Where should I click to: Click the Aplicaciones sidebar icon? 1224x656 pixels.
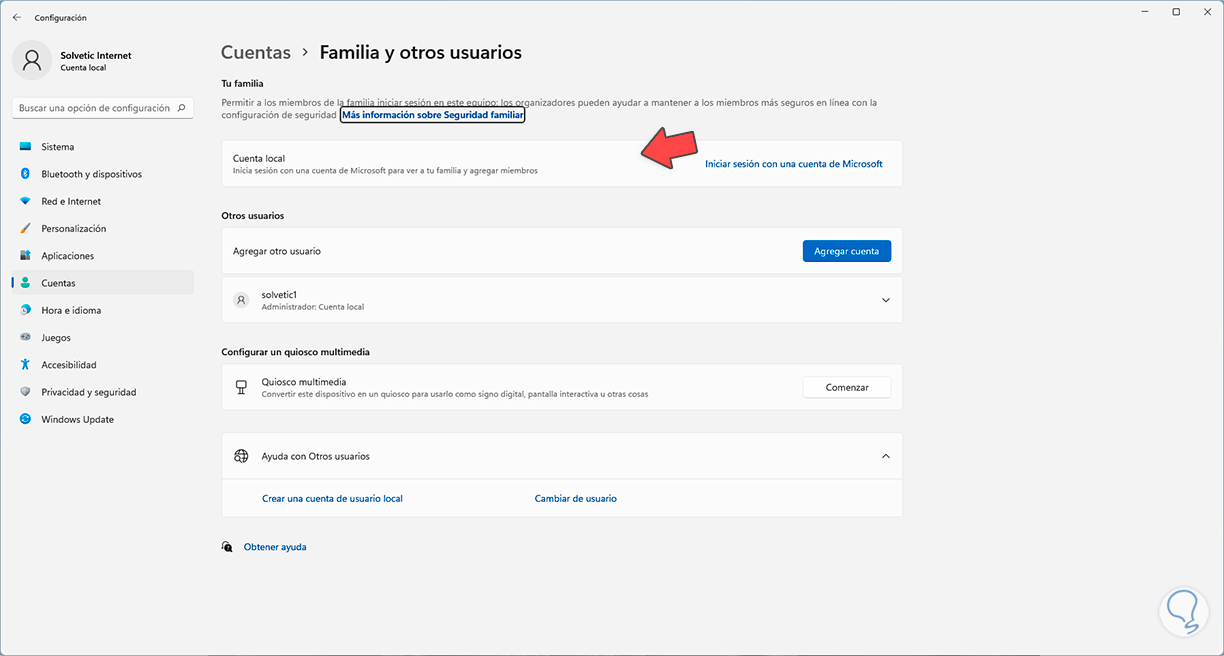point(26,256)
